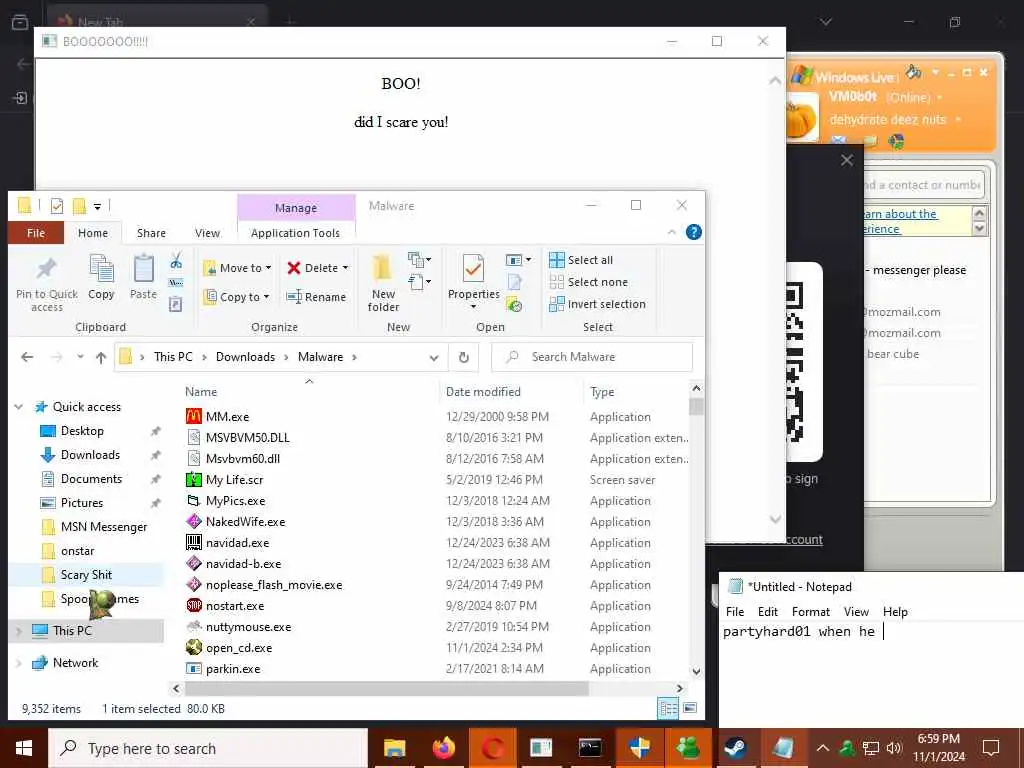Viewport: 1024px width, 768px height.
Task: Switch to large icons view button
Action: (690, 708)
